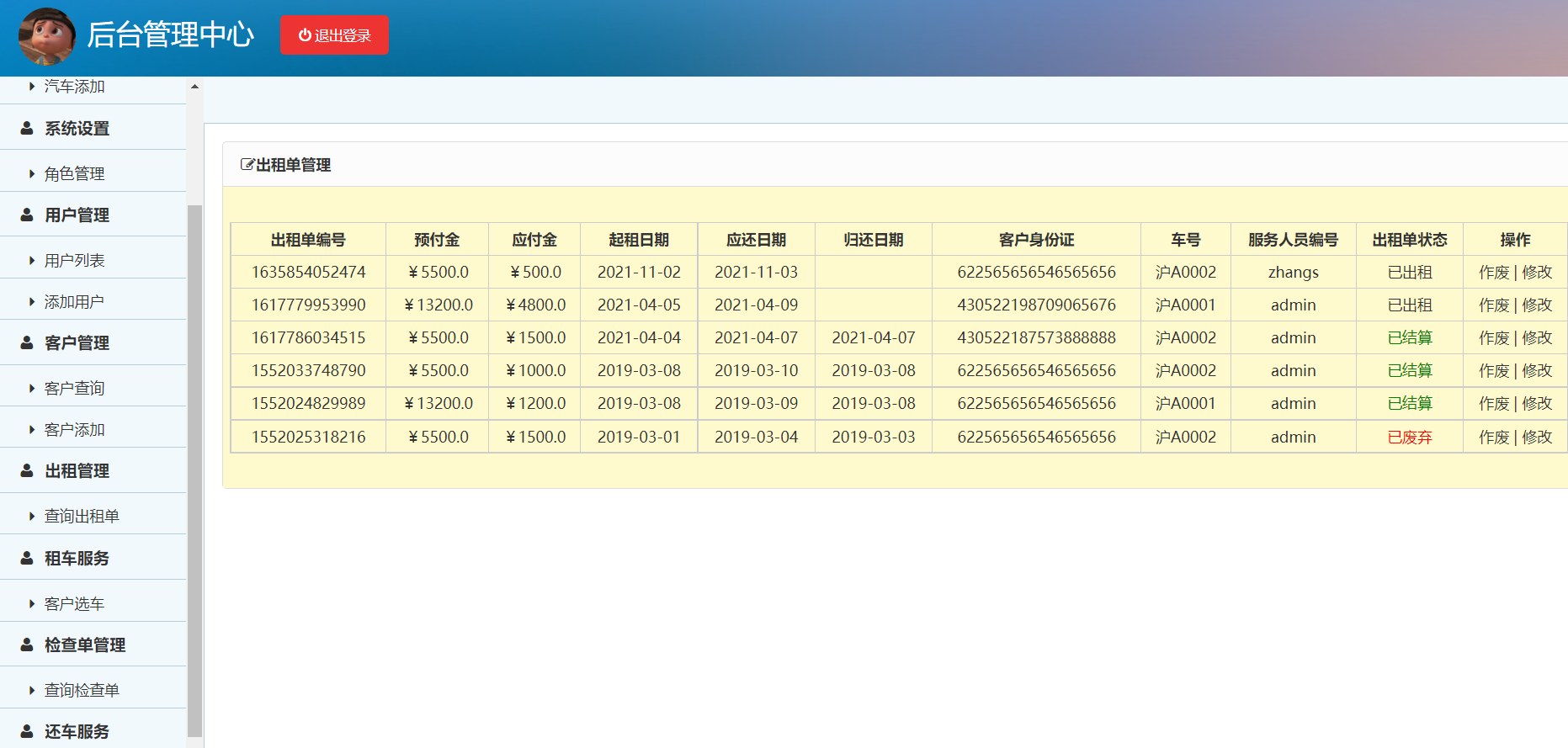This screenshot has width=1568, height=748.
Task: Click the user icon beside 用户管理
Action: (27, 215)
